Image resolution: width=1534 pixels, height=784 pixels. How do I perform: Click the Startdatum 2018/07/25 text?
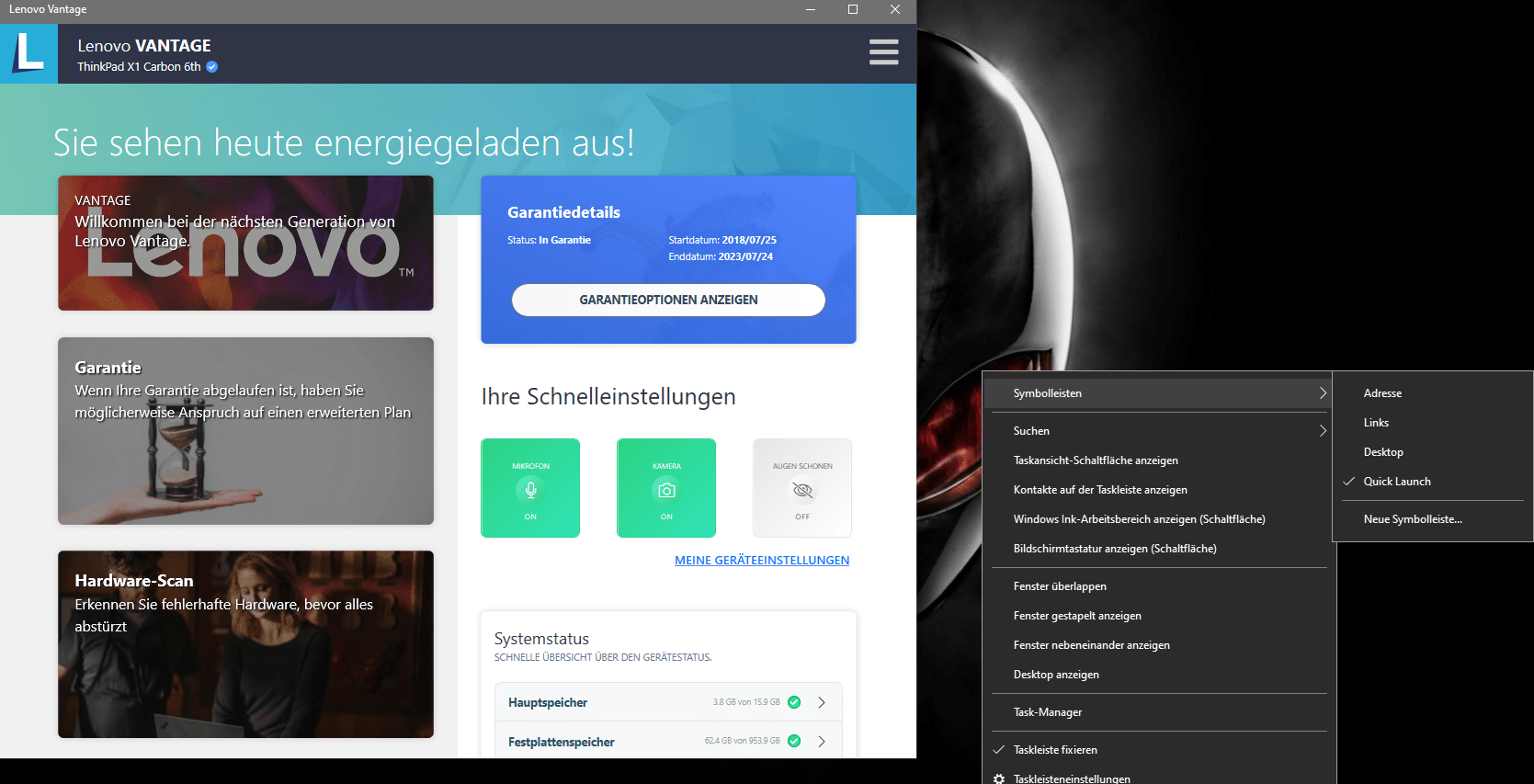tap(722, 240)
